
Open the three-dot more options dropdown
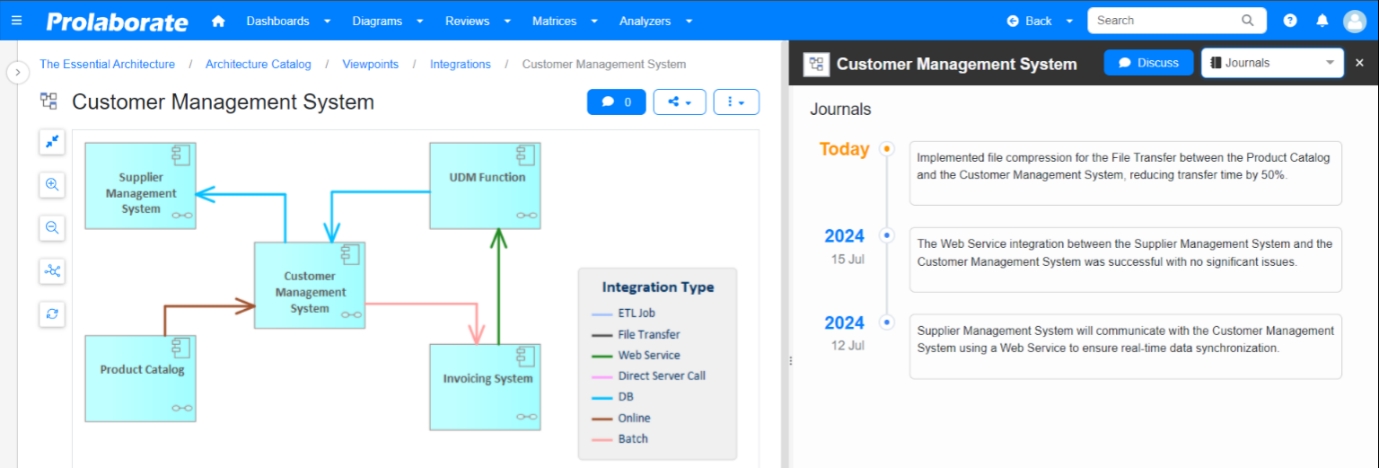736,102
